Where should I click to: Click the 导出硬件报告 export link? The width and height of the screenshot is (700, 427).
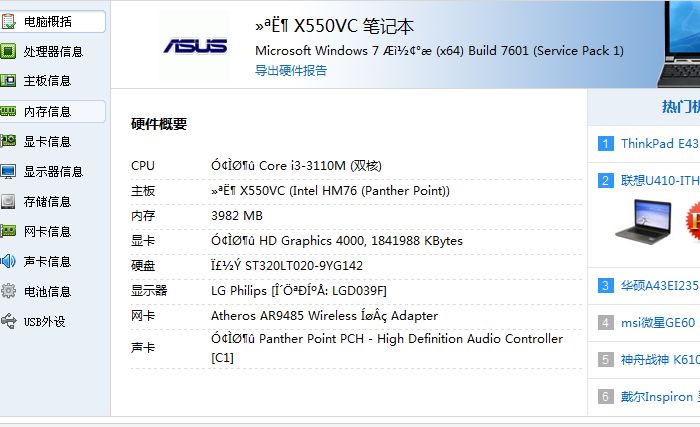[290, 70]
